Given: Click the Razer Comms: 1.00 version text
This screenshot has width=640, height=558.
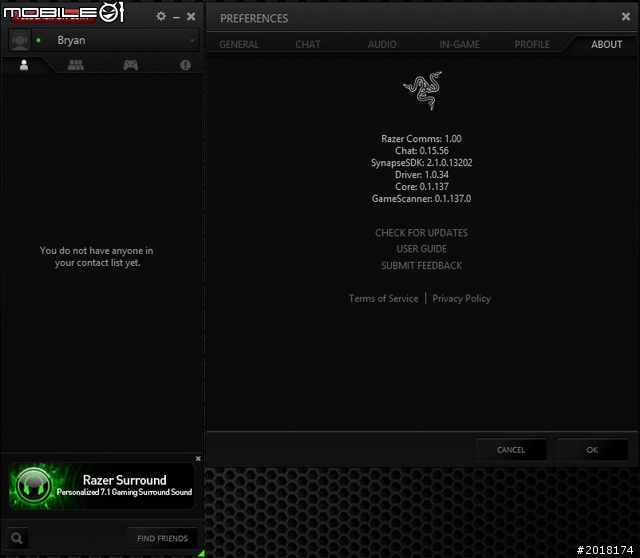Looking at the screenshot, I should (x=421, y=139).
